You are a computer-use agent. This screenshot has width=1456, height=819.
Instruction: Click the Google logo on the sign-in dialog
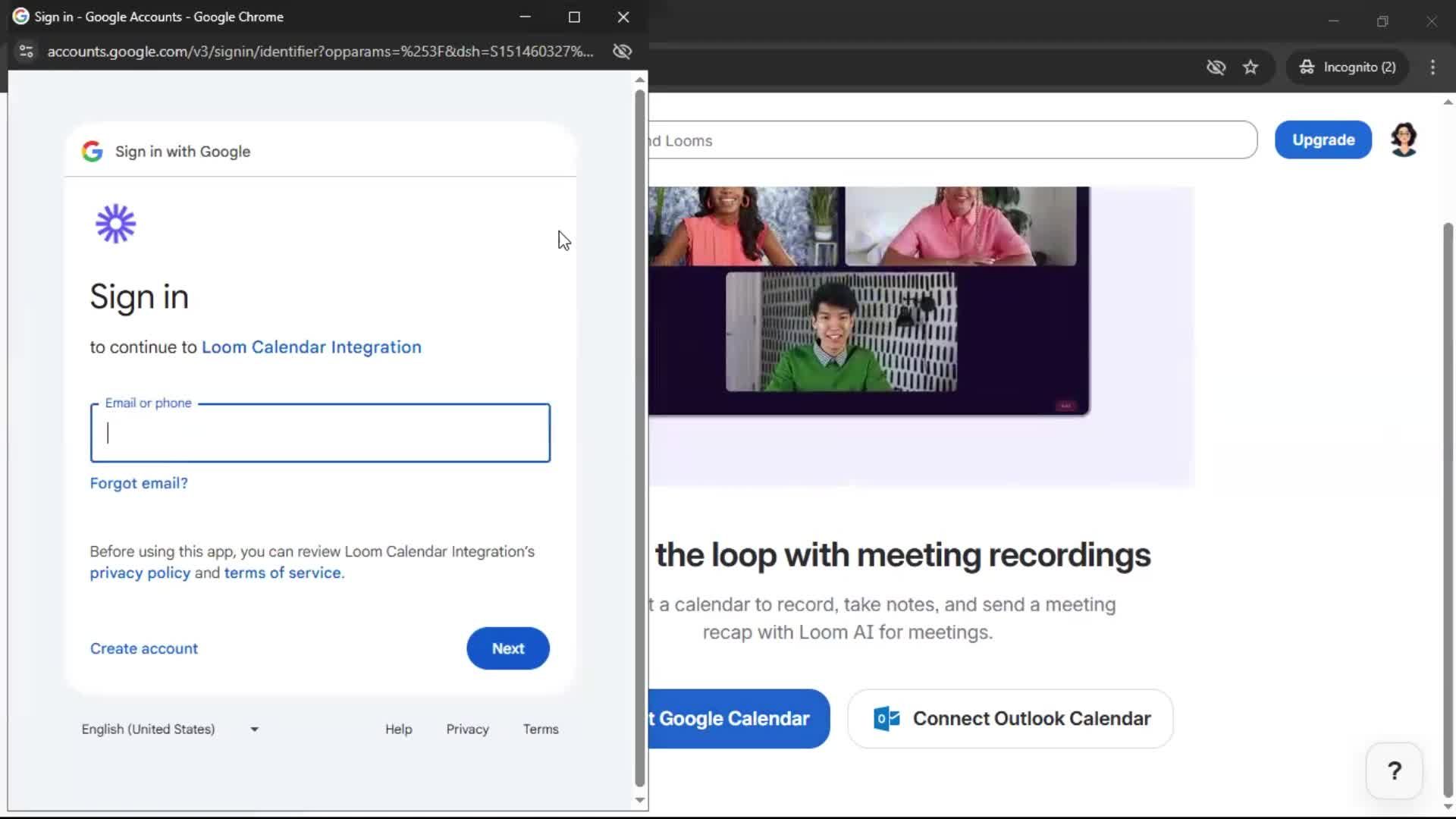92,151
